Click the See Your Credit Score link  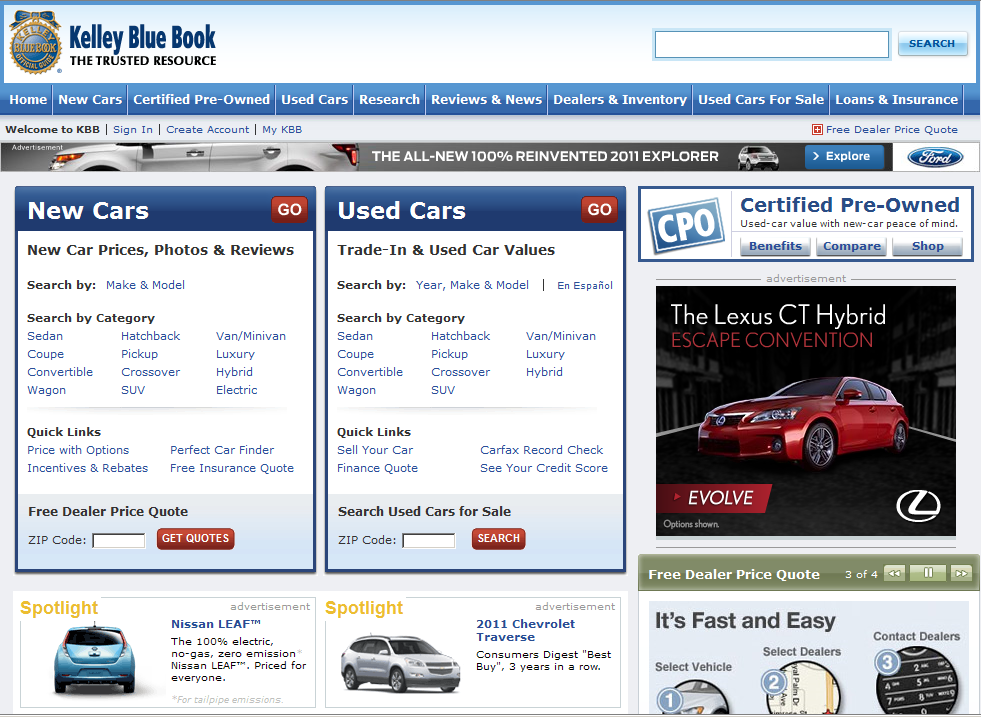(544, 468)
